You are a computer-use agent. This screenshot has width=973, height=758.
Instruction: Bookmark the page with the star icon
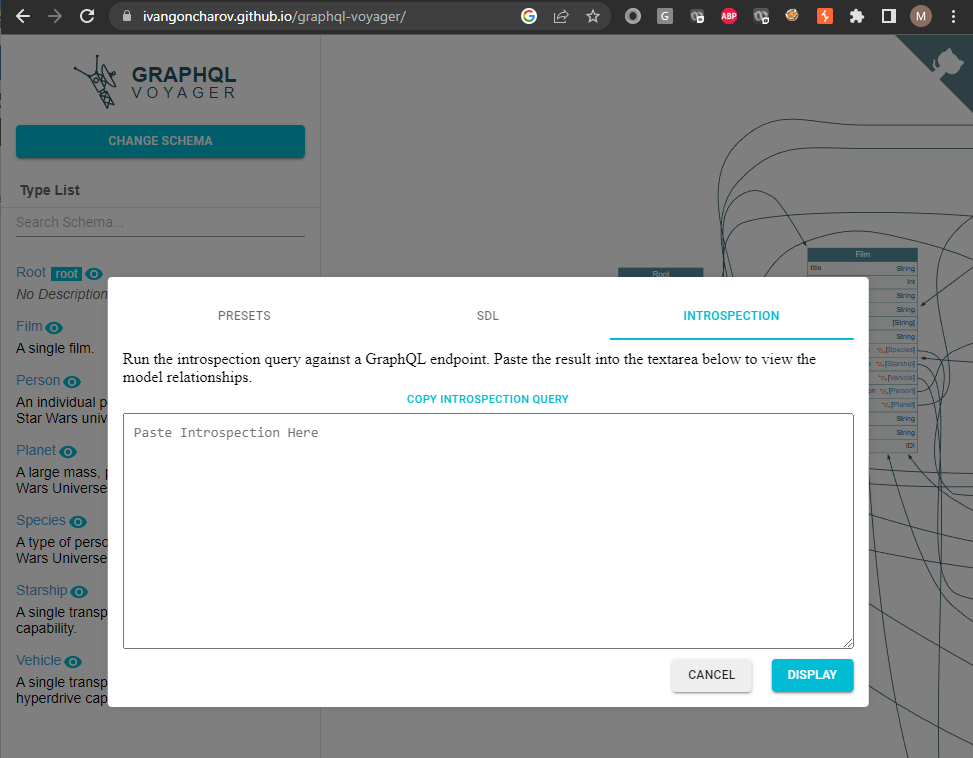tap(593, 16)
